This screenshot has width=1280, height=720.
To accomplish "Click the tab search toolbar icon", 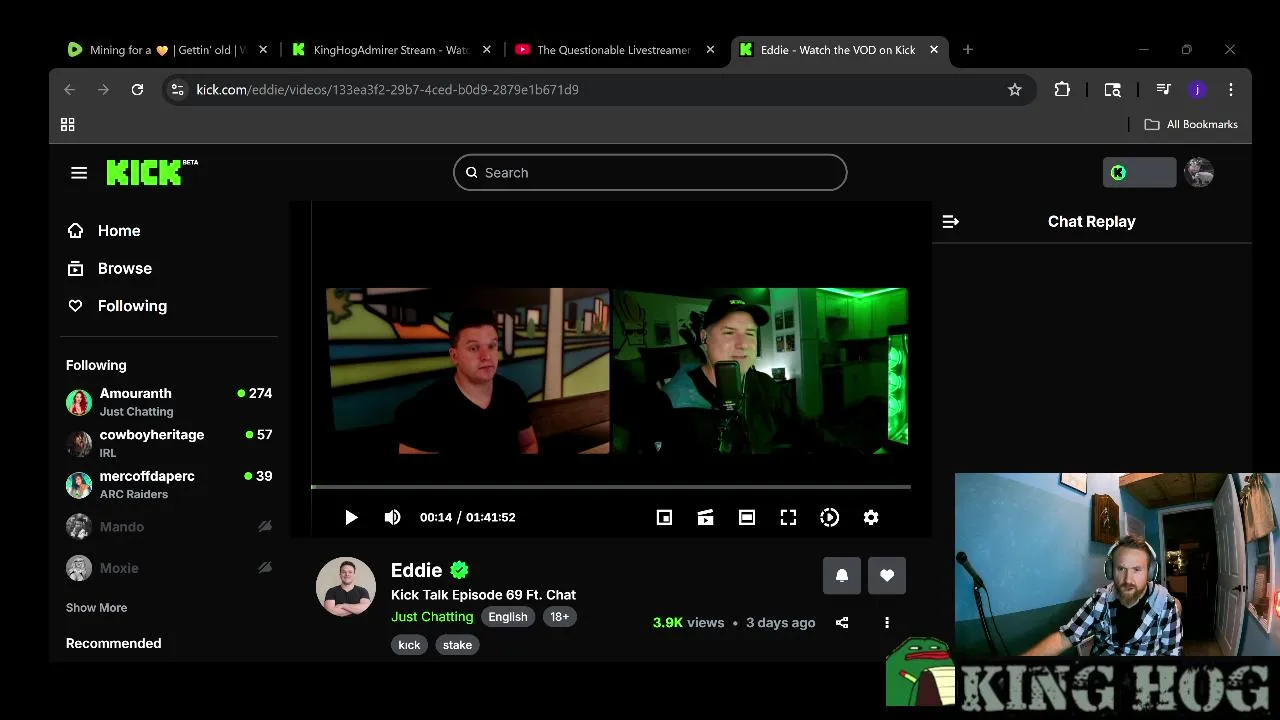I will point(1112,90).
